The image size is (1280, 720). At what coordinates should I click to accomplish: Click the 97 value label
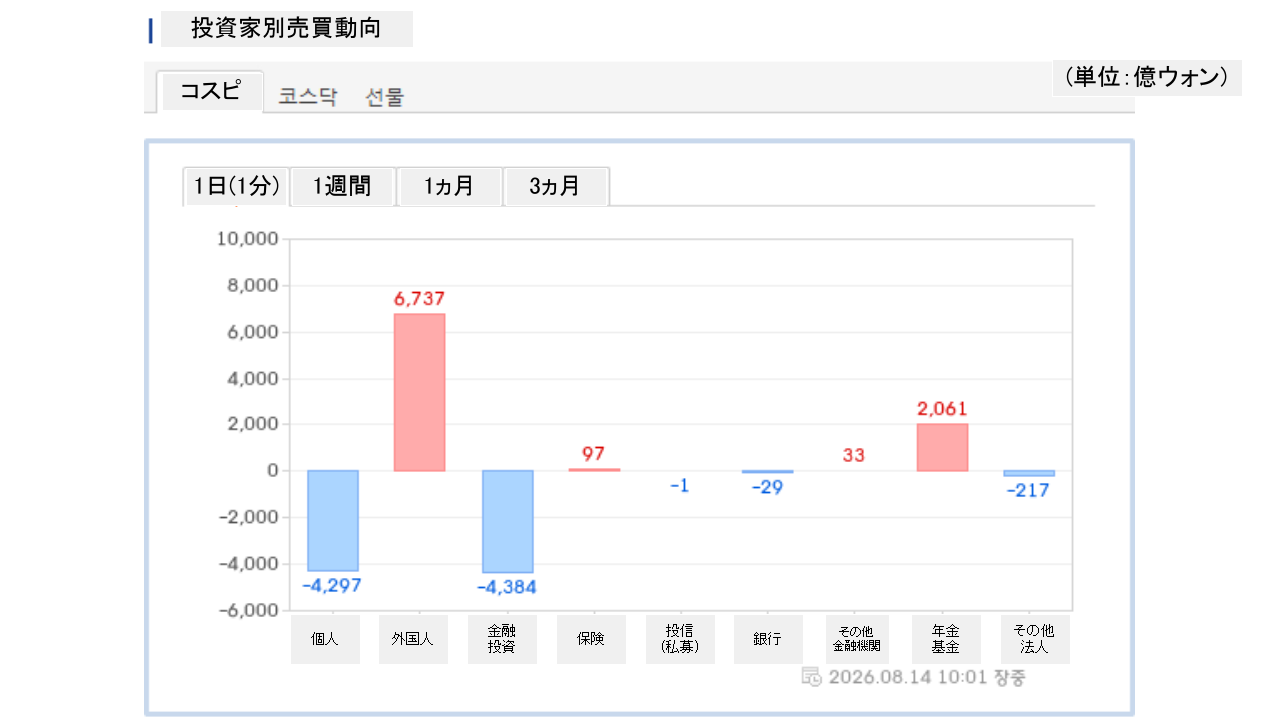point(594,454)
